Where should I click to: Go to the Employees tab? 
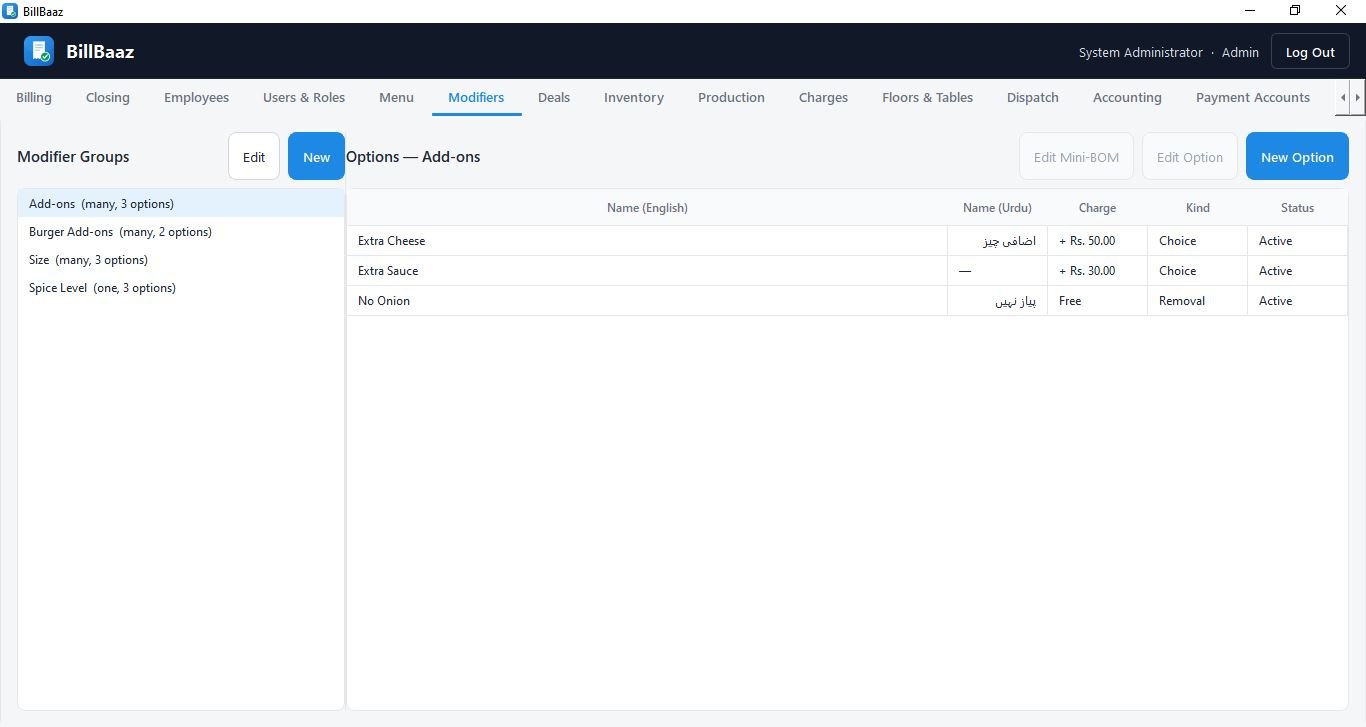(196, 97)
